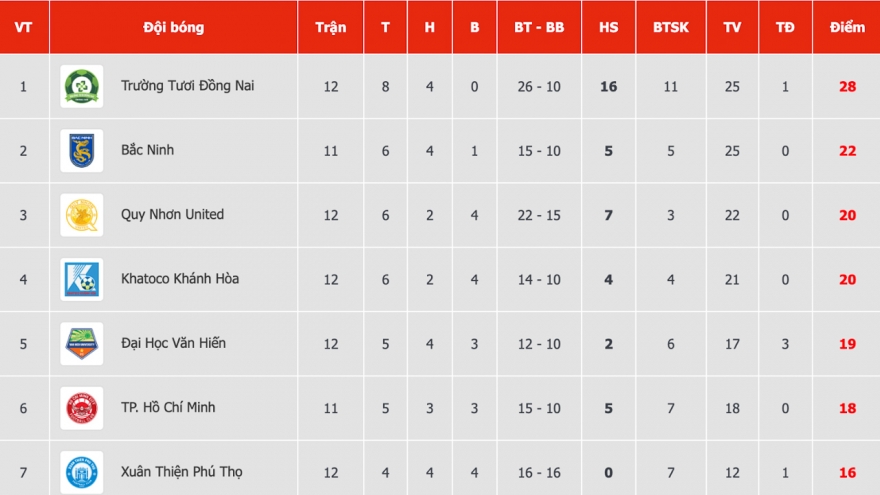Select the Quy Nhơn United team name

(x=172, y=214)
